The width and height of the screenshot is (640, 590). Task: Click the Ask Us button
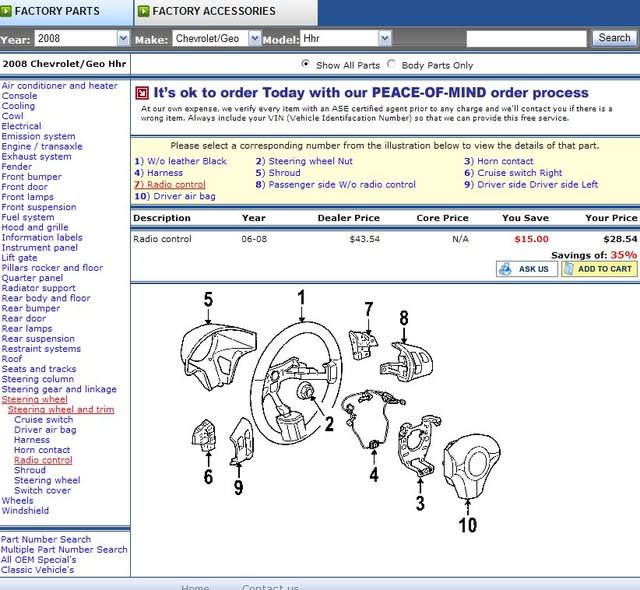[x=527, y=269]
